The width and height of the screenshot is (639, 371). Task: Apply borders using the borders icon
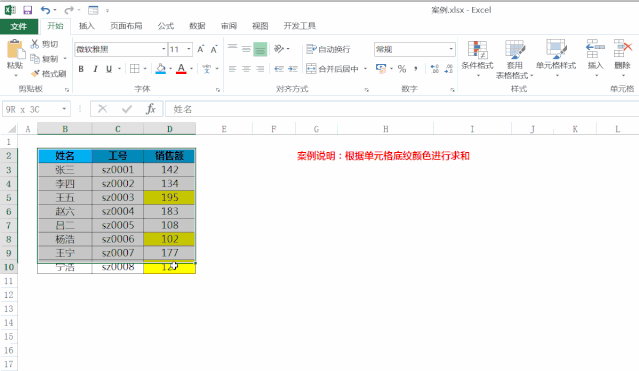click(134, 68)
